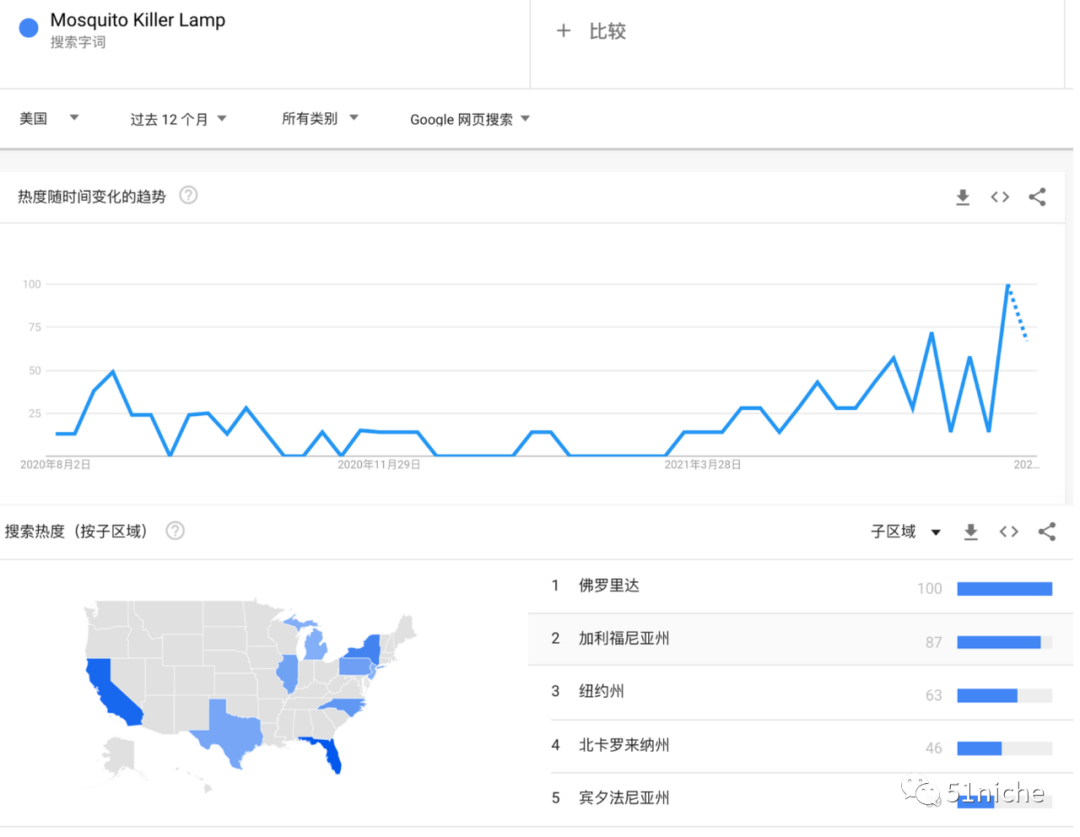Click the blue Mosquito Killer Lamp color dot
The image size is (1080, 837).
(x=29, y=28)
